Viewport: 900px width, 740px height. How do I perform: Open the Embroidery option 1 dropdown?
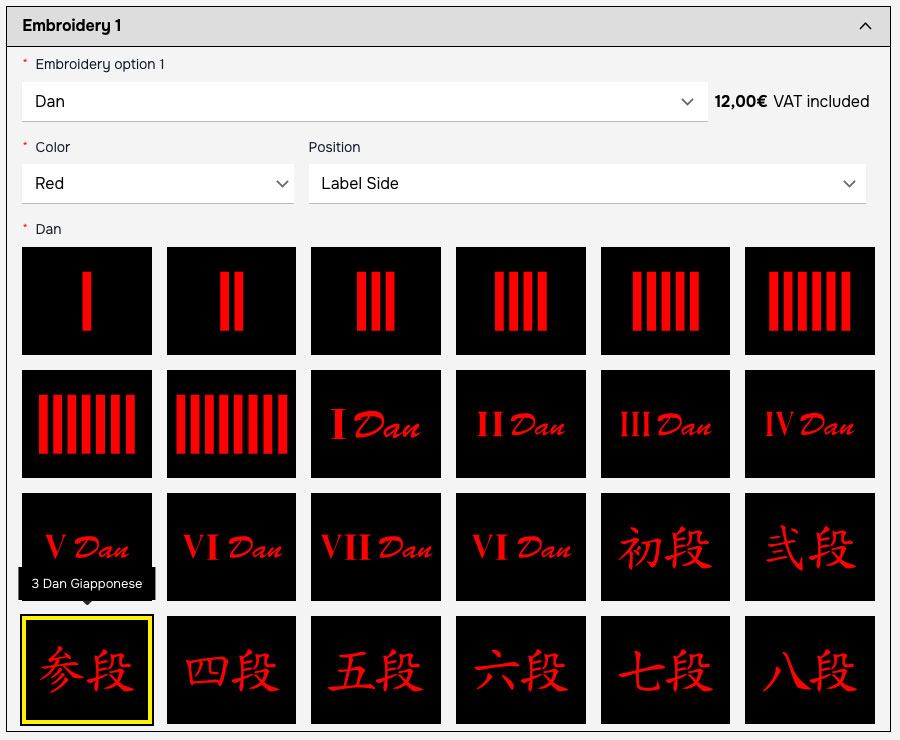click(364, 101)
